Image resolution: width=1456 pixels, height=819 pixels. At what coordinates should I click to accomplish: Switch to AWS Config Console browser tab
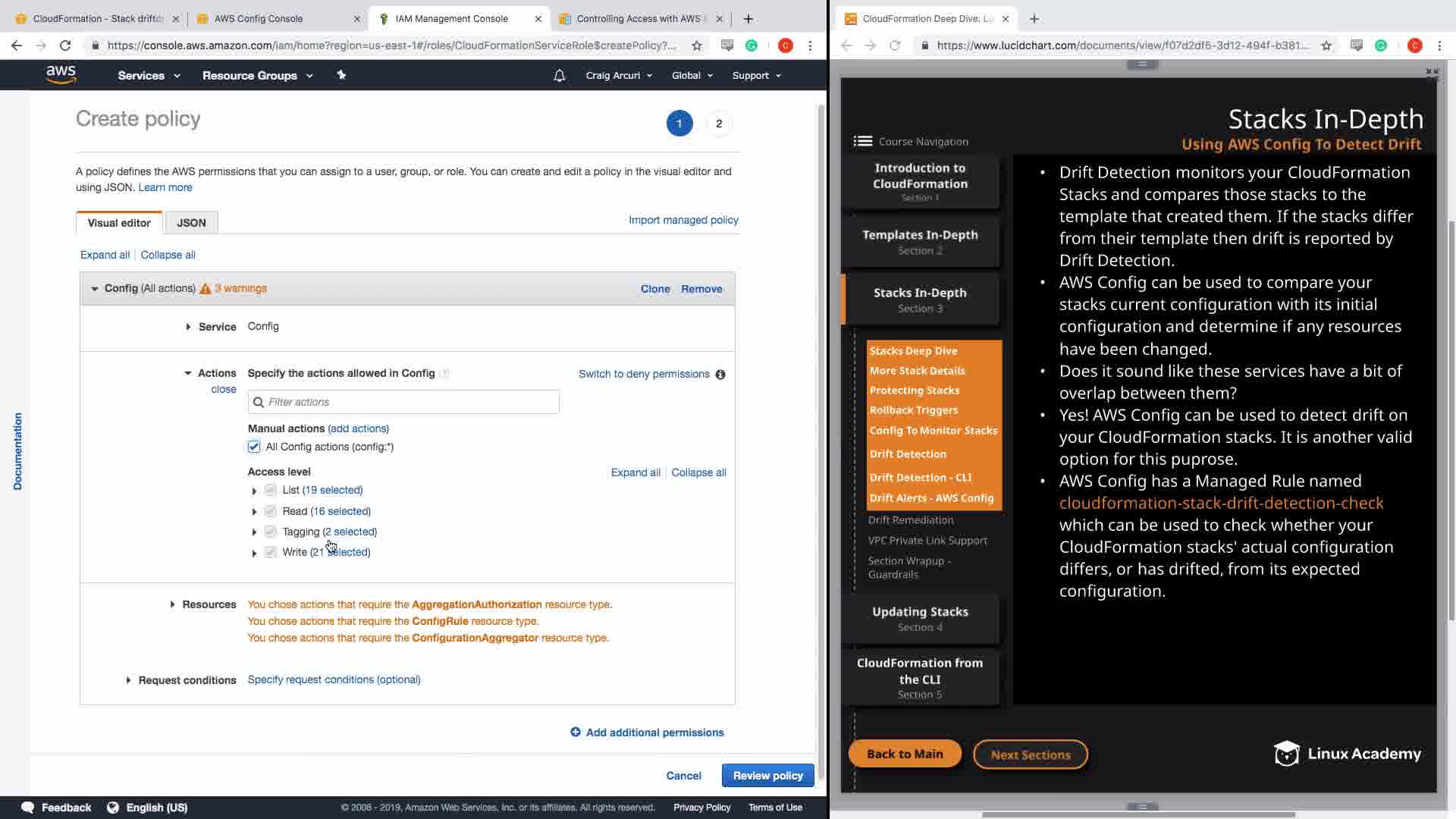[259, 18]
